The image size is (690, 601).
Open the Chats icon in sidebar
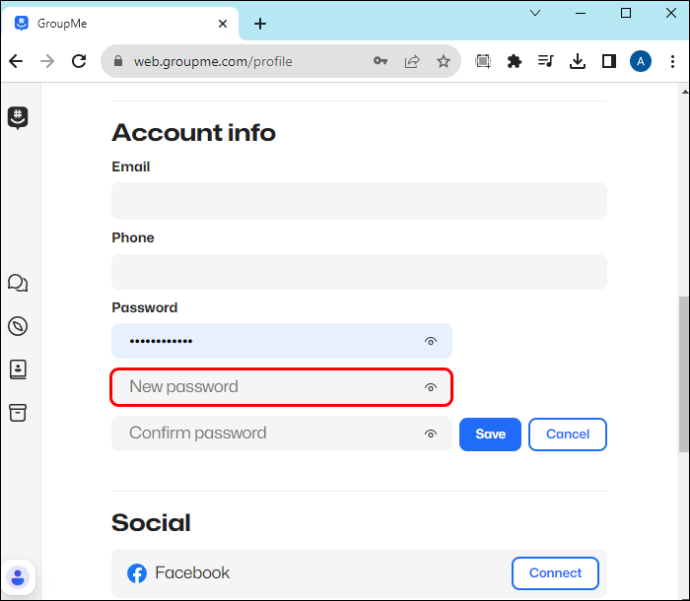click(x=18, y=283)
